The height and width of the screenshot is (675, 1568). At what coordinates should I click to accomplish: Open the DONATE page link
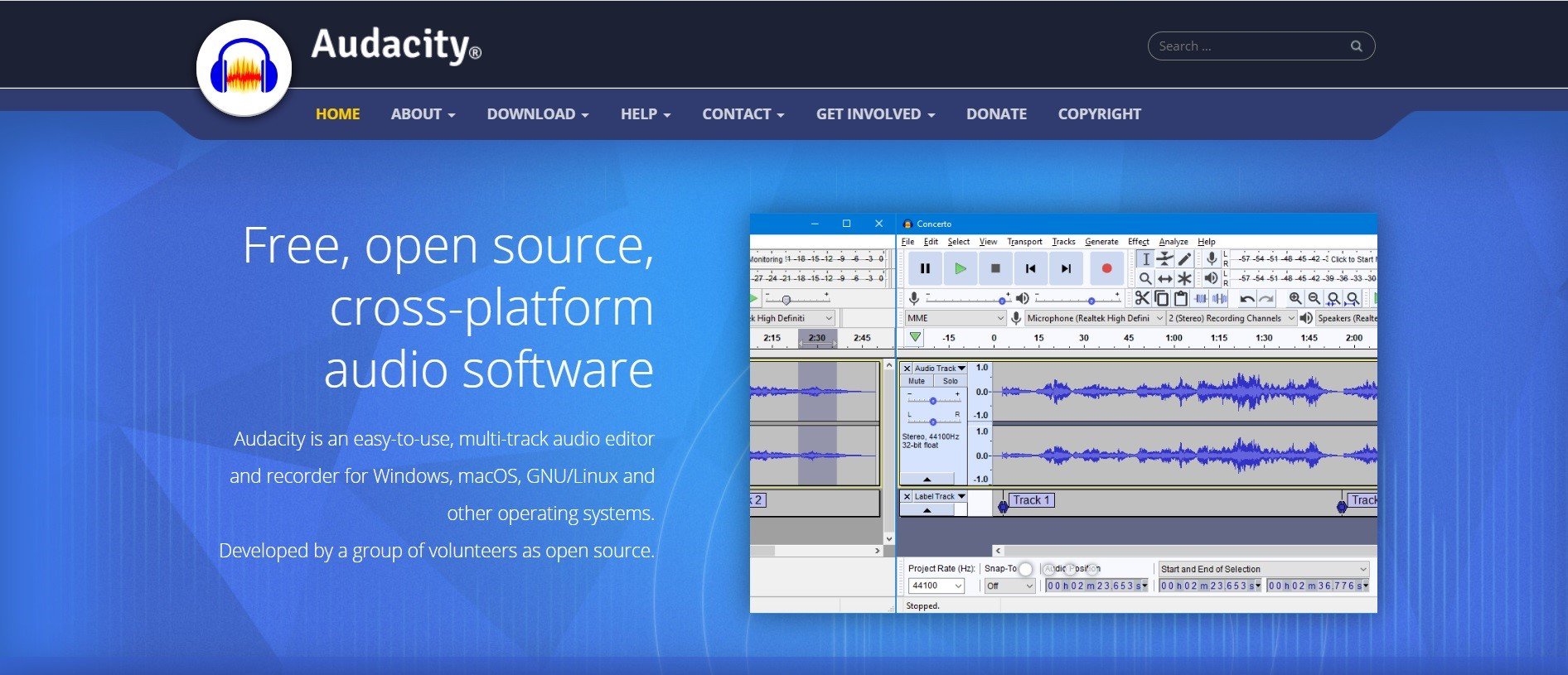[x=996, y=114]
